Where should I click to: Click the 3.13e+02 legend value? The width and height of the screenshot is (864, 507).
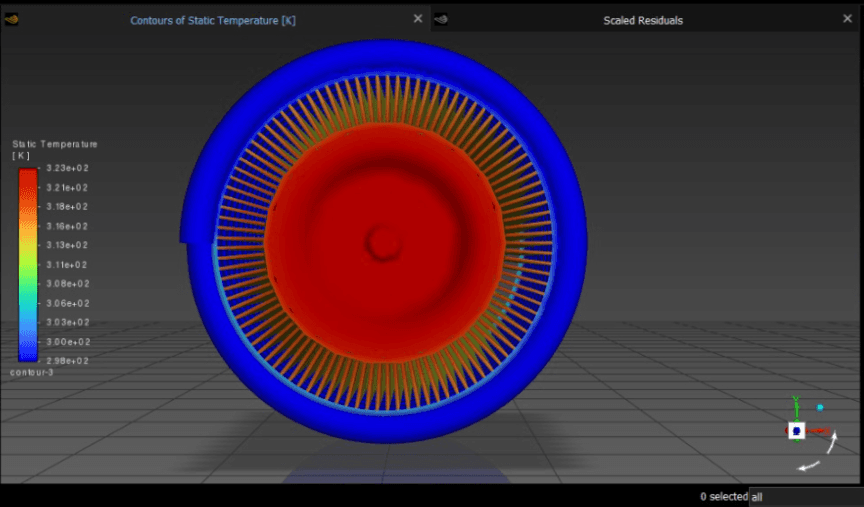pyautogui.click(x=67, y=245)
